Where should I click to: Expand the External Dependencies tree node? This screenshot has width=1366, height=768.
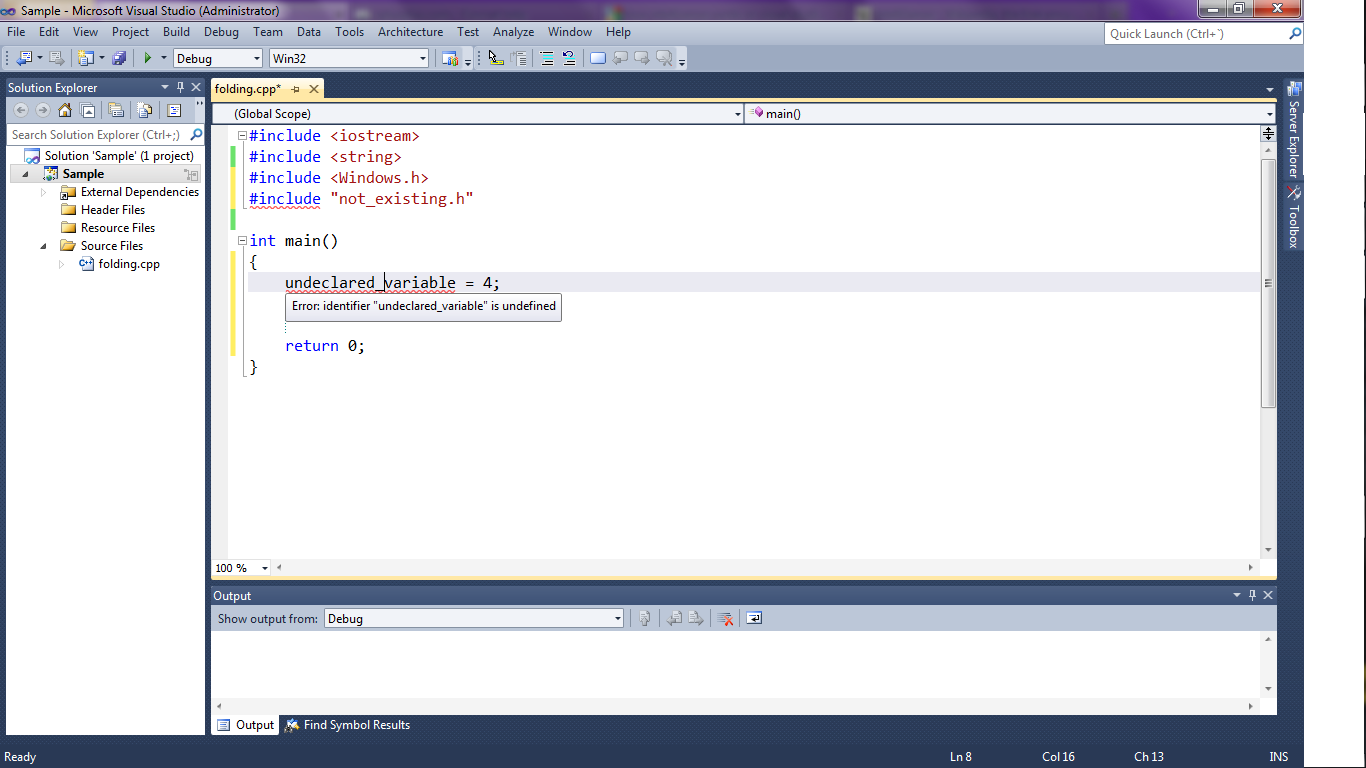click(44, 192)
